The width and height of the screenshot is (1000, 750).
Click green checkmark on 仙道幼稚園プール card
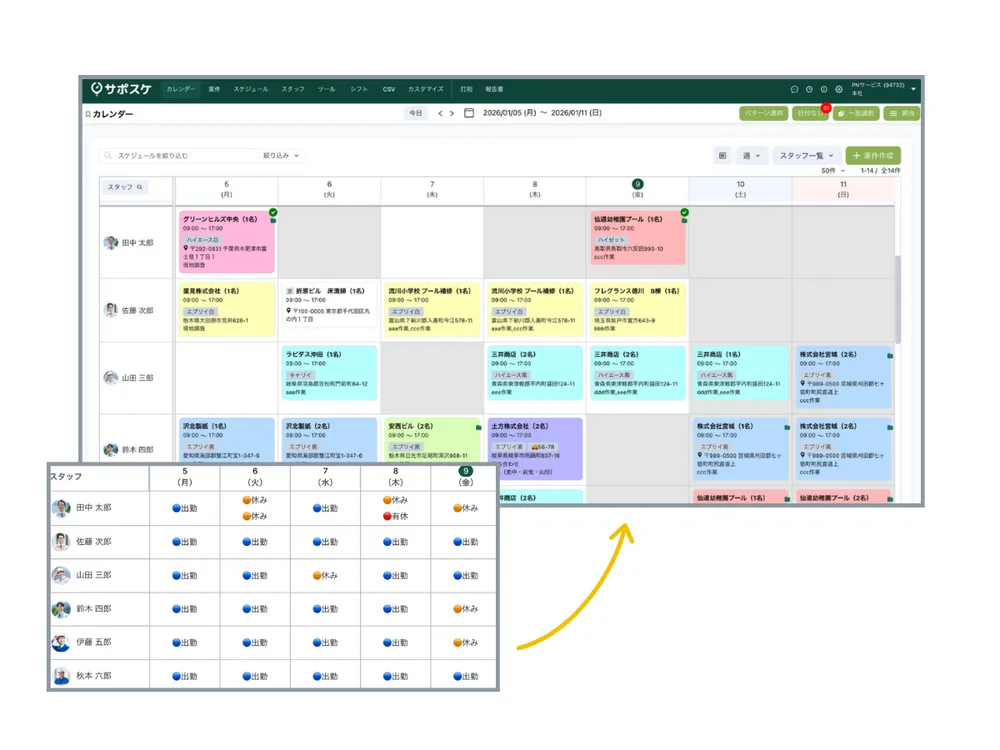(x=684, y=212)
